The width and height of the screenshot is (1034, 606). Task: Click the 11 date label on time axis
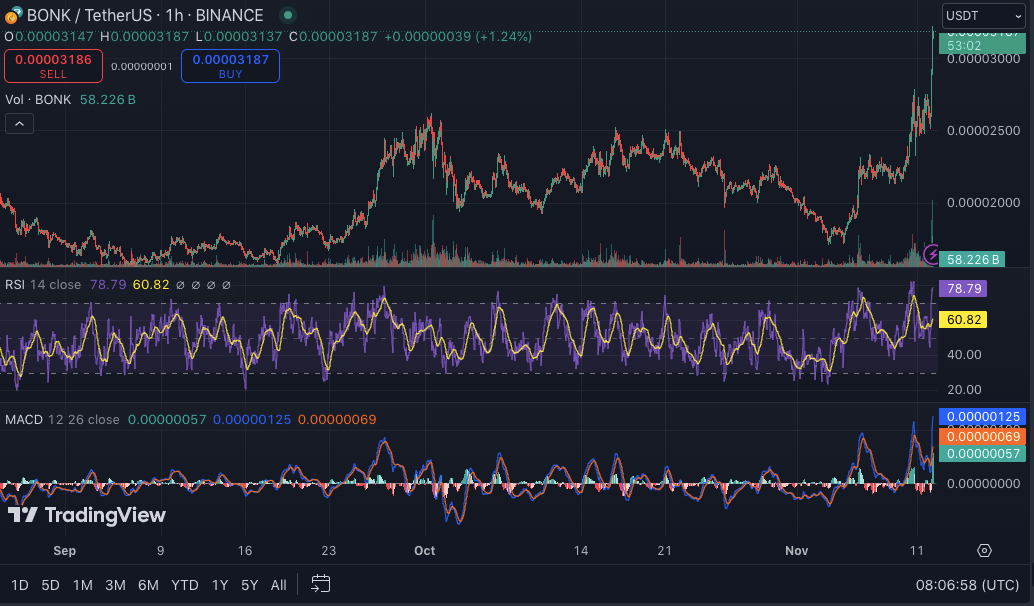point(917,551)
